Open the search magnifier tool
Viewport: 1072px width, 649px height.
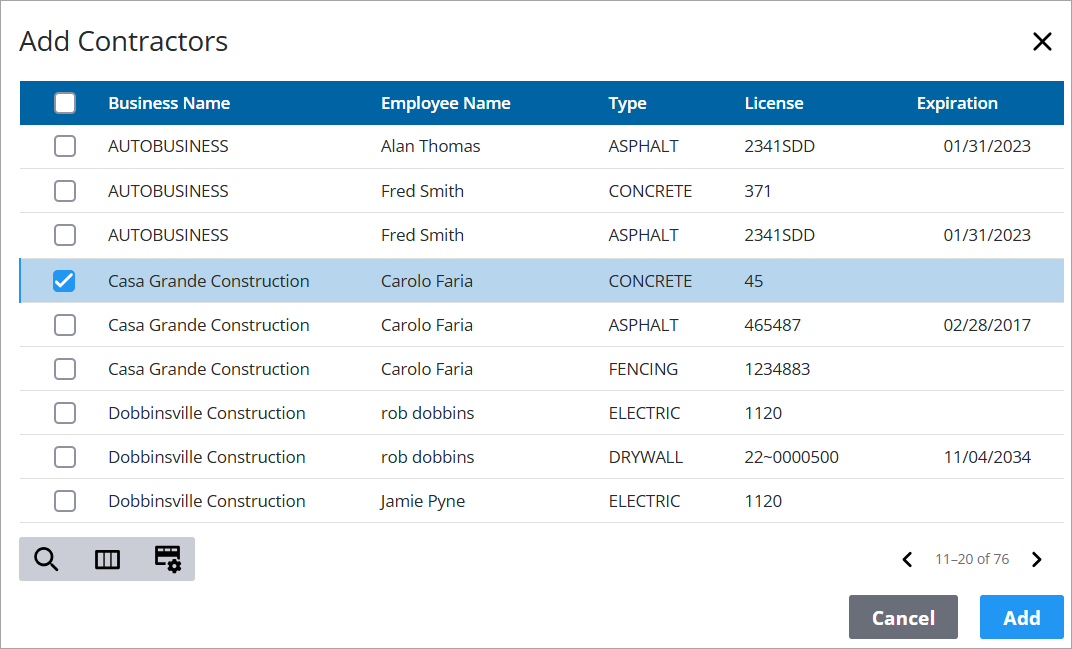(x=46, y=559)
